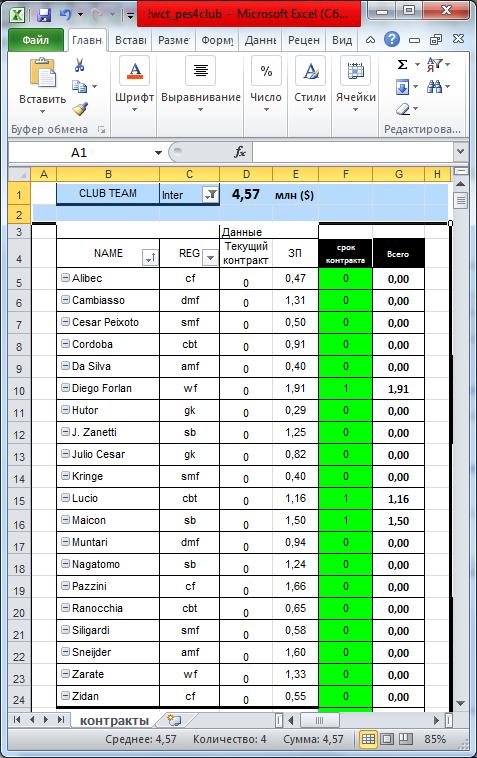The width and height of the screenshot is (477, 758).
Task: Open Excel Help question mark icon
Action: click(392, 39)
